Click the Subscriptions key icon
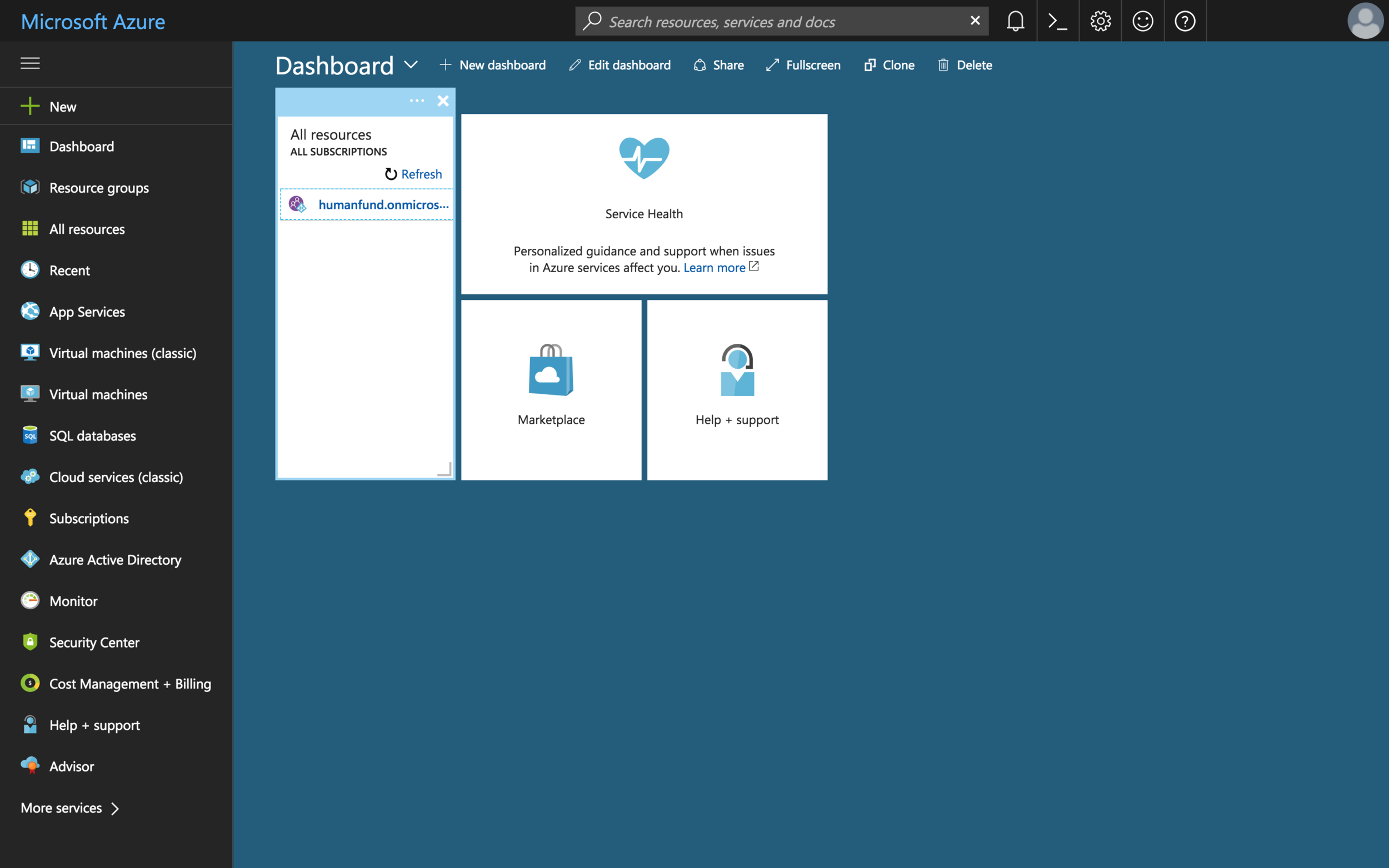 [30, 517]
